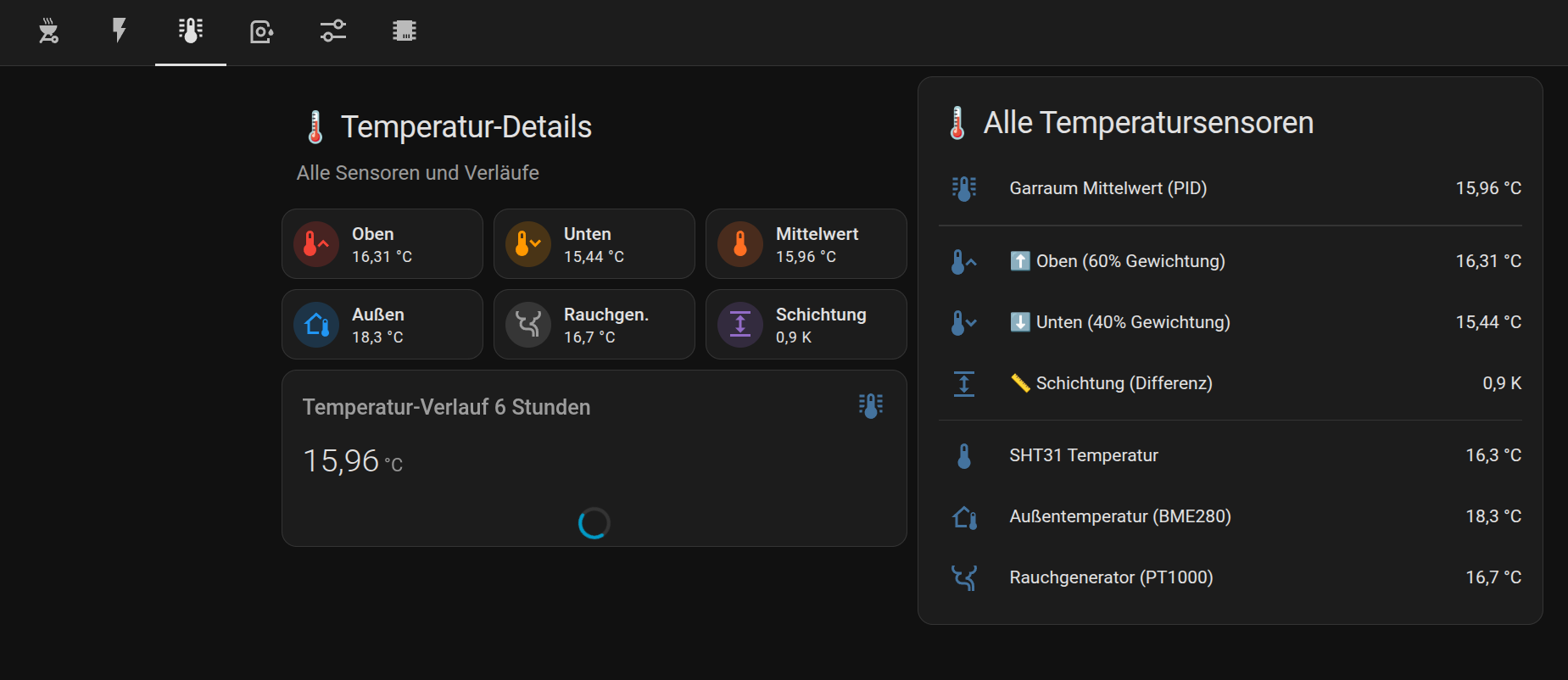The width and height of the screenshot is (1568, 680).
Task: Click the Außentemperatur (BME280) row home icon
Action: click(964, 517)
